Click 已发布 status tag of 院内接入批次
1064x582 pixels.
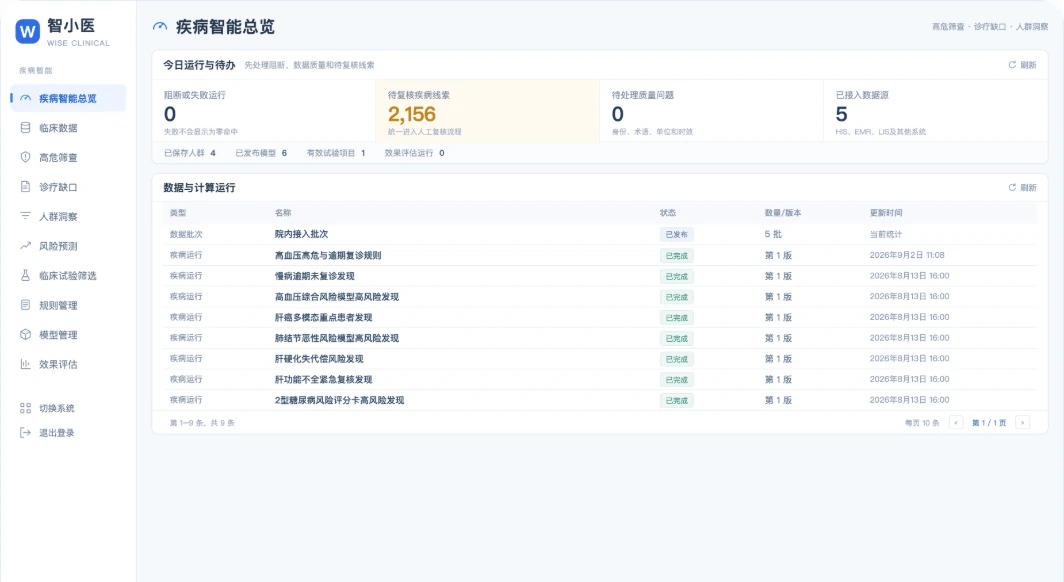[x=677, y=235]
